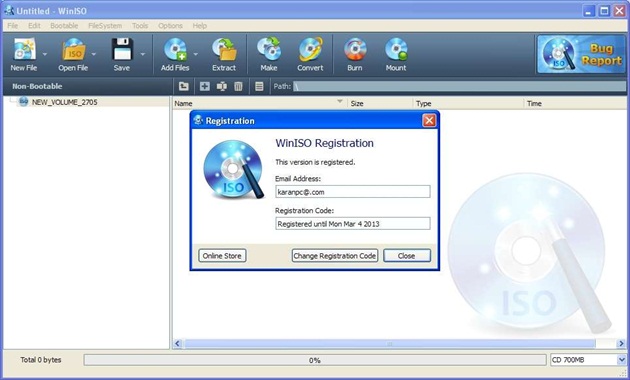
Task: Click the delete trash icon in path bar
Action: [x=238, y=86]
